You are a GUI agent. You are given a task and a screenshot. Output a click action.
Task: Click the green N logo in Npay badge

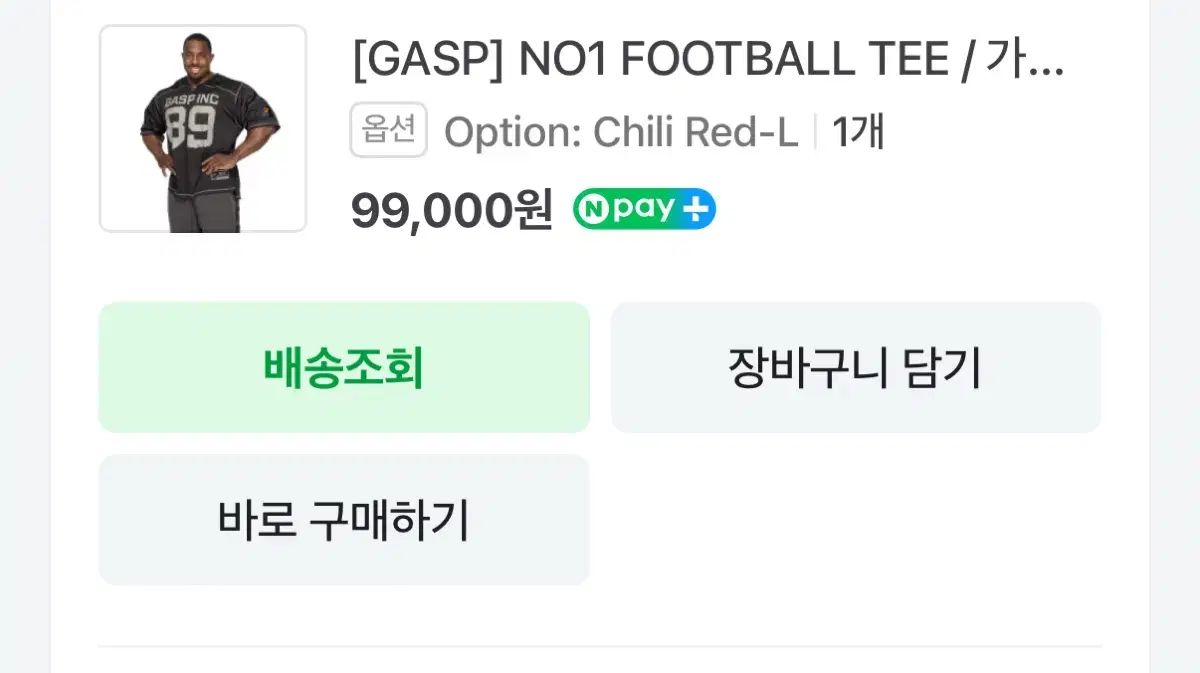592,210
